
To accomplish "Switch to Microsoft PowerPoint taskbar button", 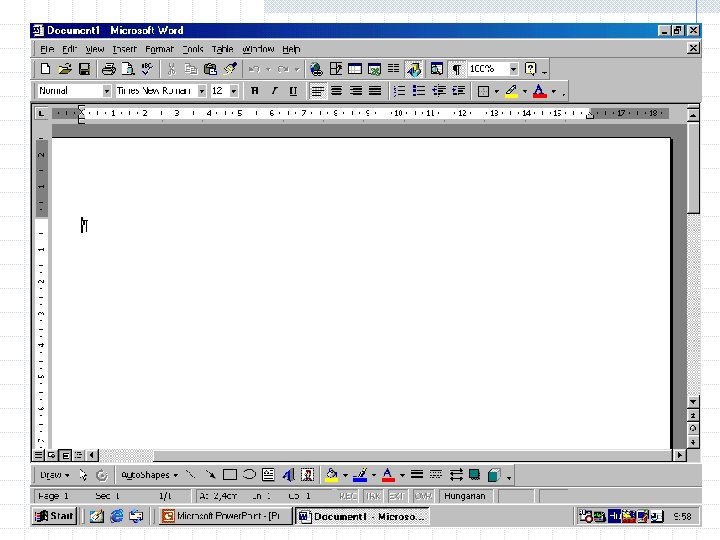I will point(225,516).
